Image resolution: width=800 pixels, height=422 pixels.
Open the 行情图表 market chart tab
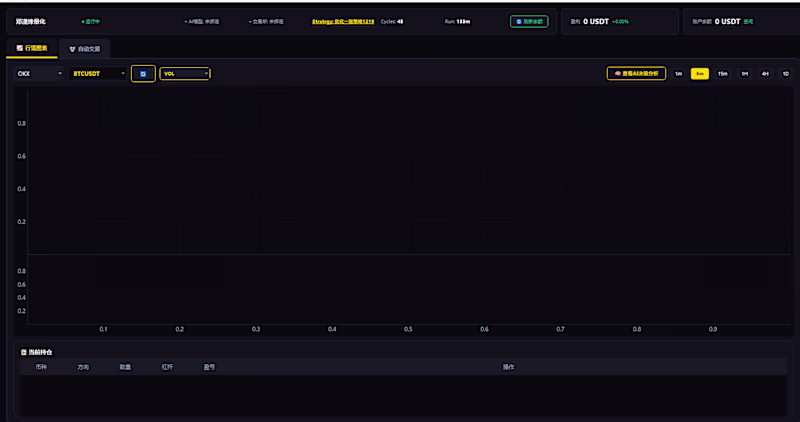32,48
